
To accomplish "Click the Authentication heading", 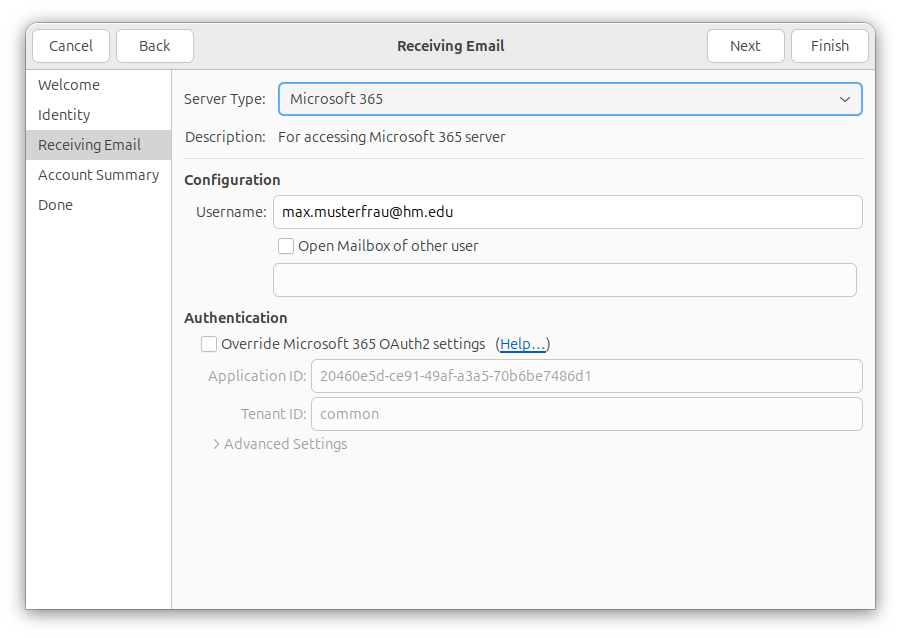I will [236, 318].
